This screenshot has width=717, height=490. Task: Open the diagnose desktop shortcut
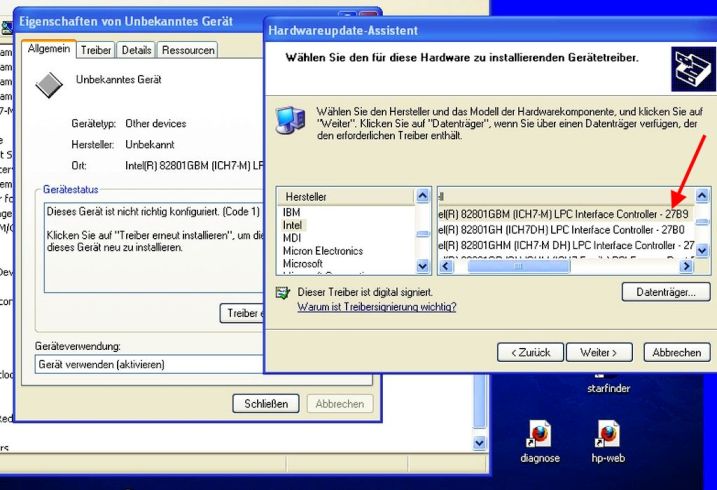[x=540, y=441]
